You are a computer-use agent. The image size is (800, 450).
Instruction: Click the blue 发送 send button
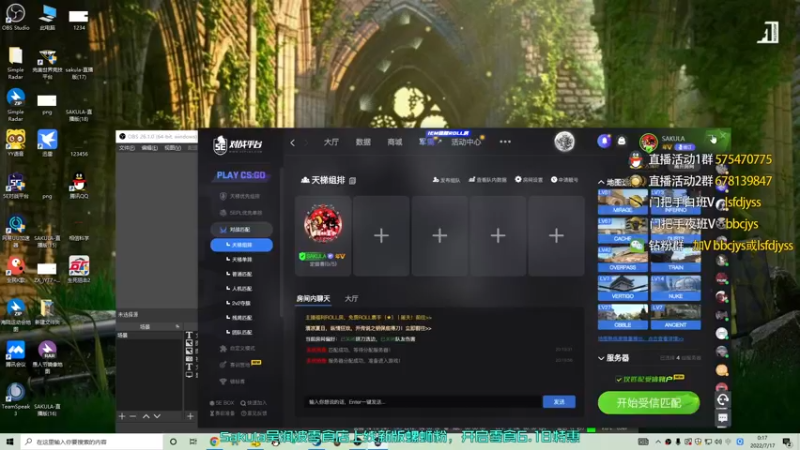tap(559, 402)
